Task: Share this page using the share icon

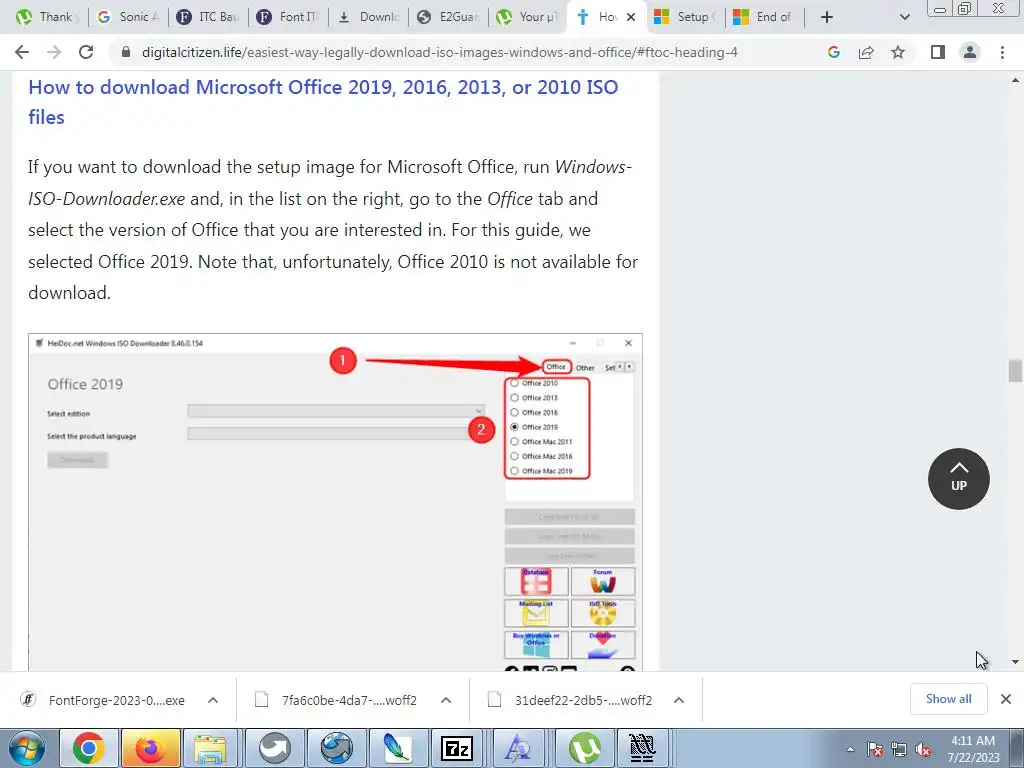Action: click(866, 52)
